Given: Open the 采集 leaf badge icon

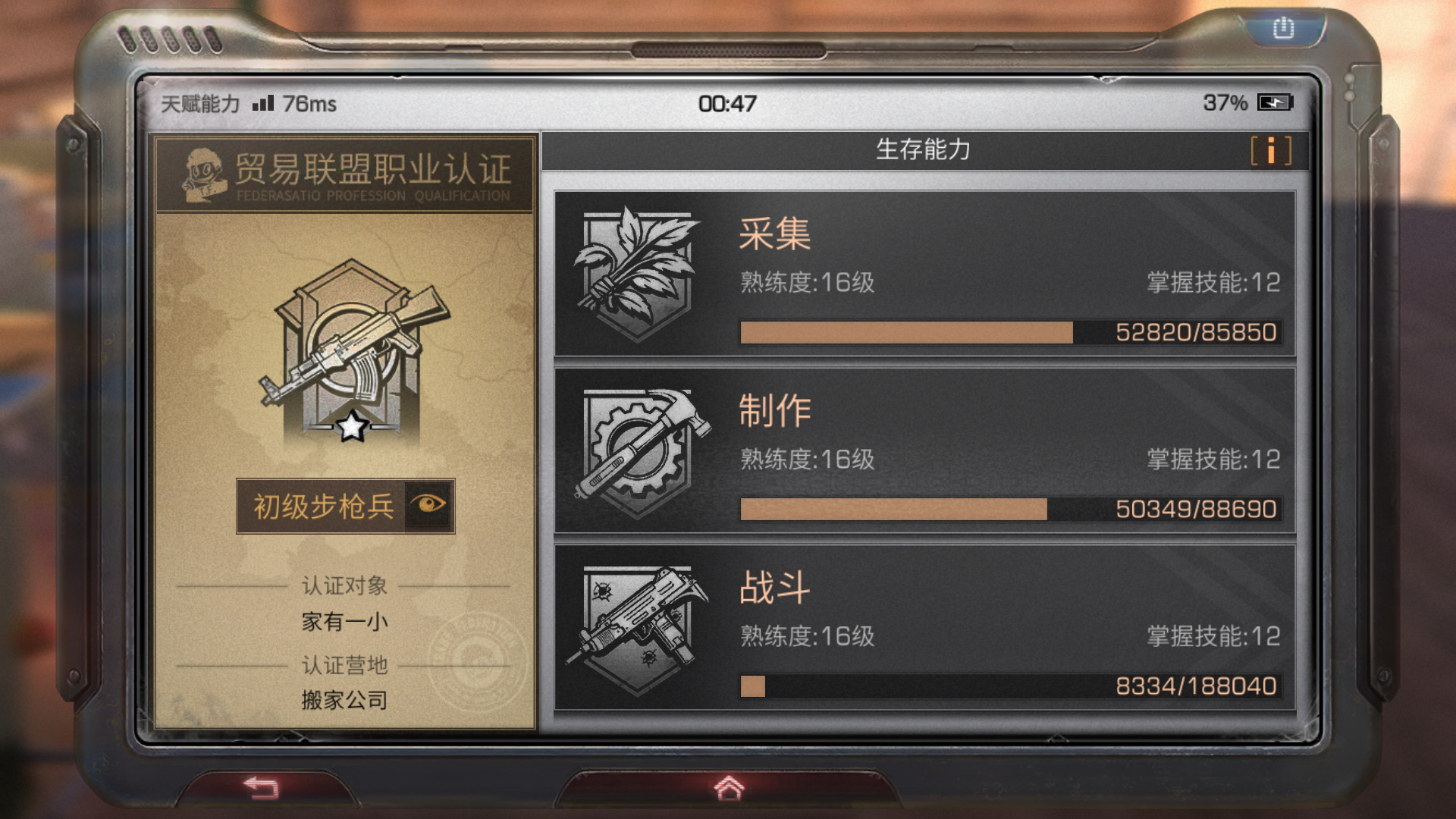Looking at the screenshot, I should point(635,274).
